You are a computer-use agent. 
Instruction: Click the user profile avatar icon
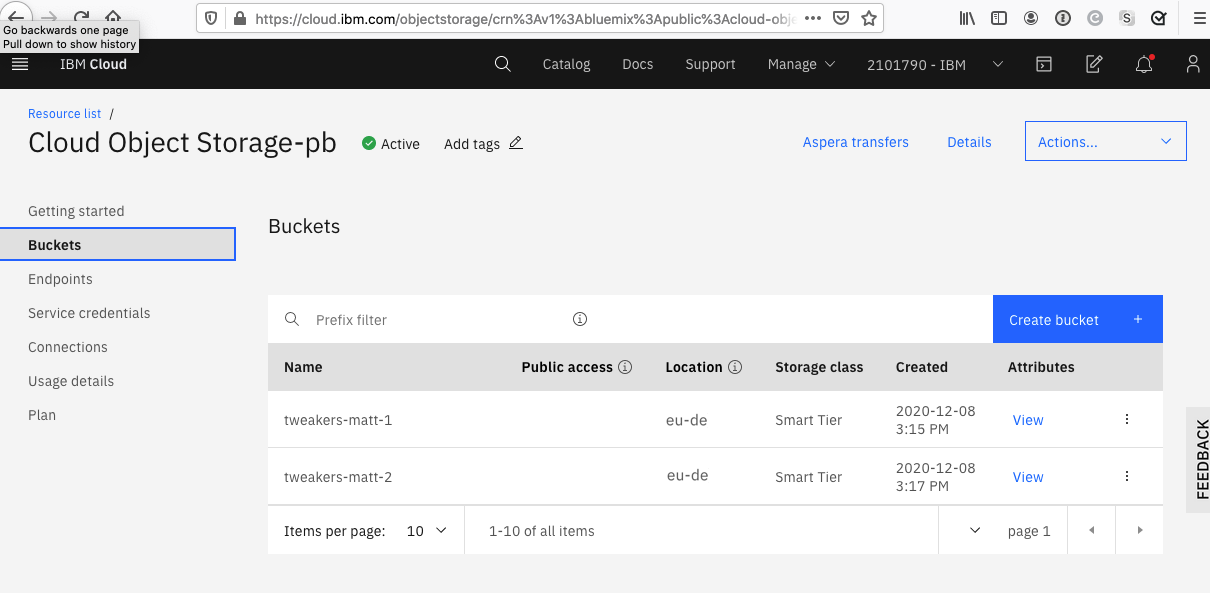(1192, 64)
